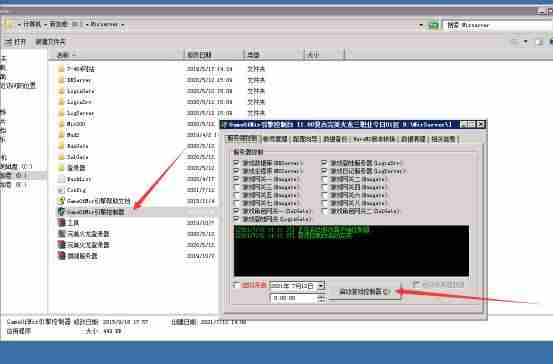Sort by the 类型 column header
Screen dimensions: 553x364
274,54
